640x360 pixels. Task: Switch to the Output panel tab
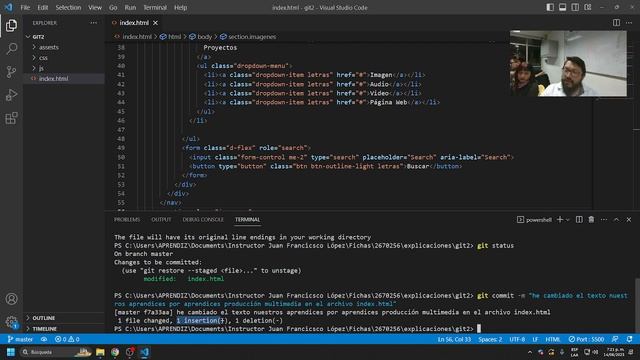click(x=161, y=220)
